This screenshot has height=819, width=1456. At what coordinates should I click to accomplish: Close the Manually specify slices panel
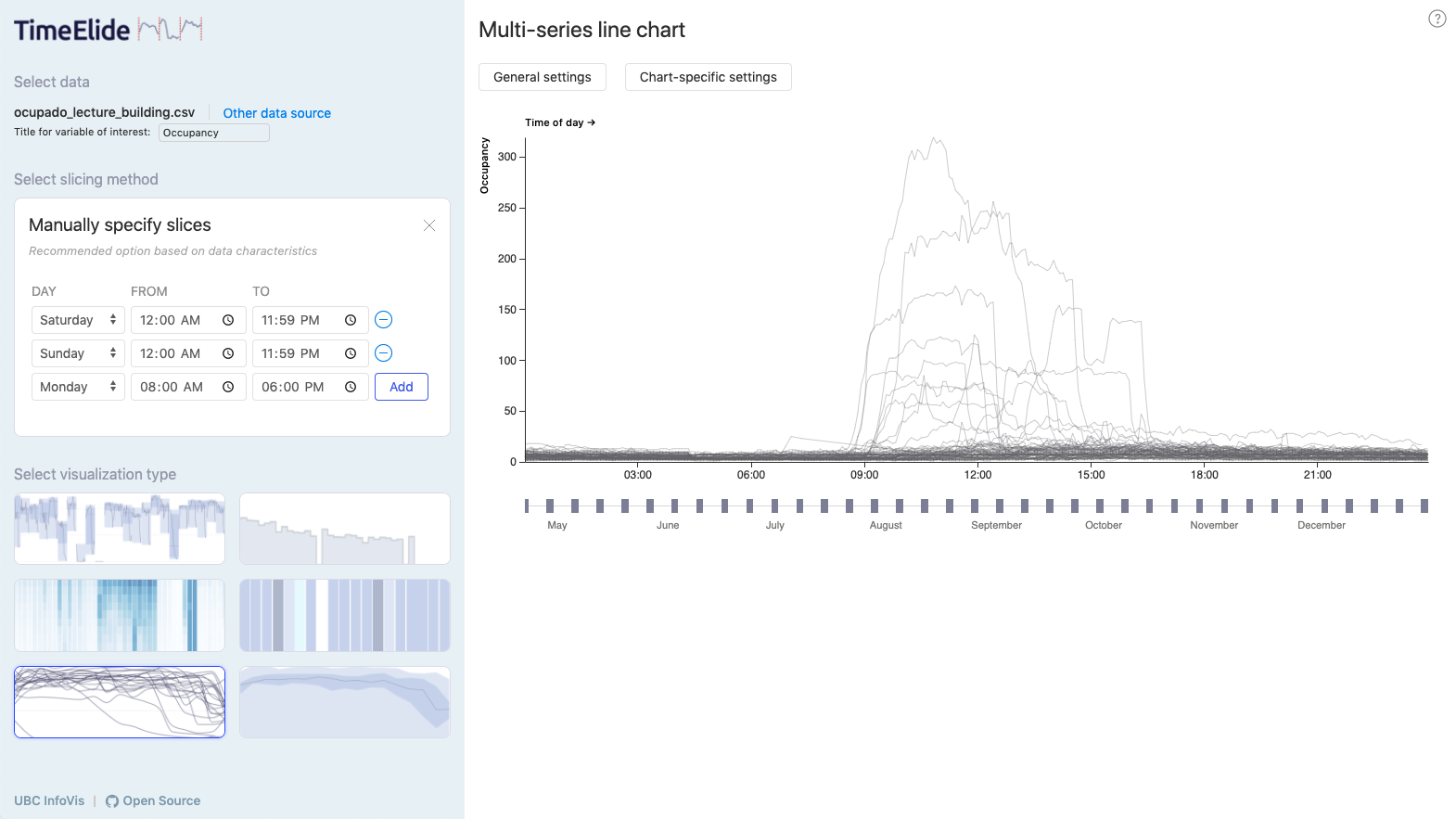point(429,225)
